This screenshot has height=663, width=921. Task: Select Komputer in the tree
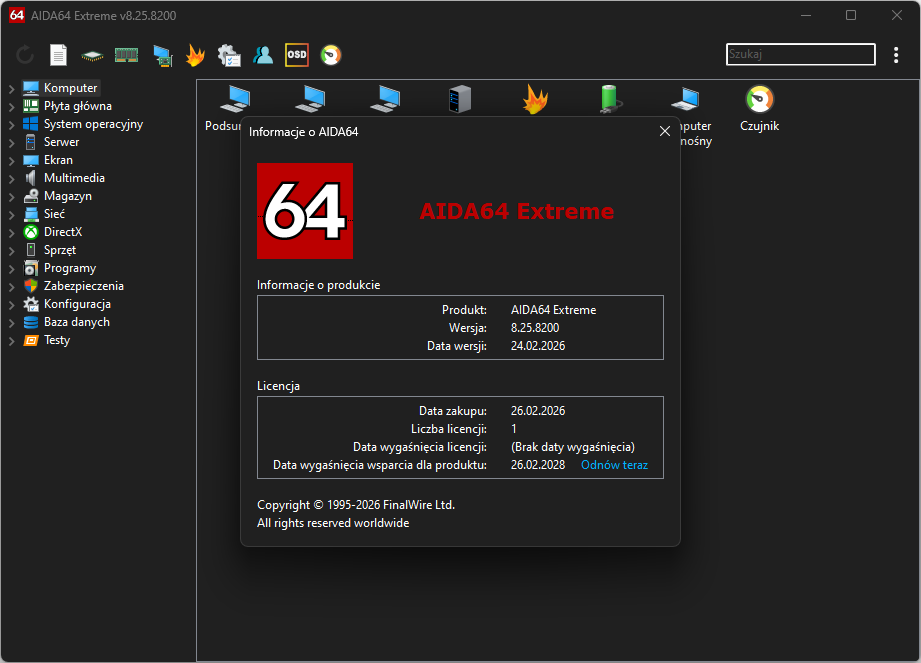(70, 88)
